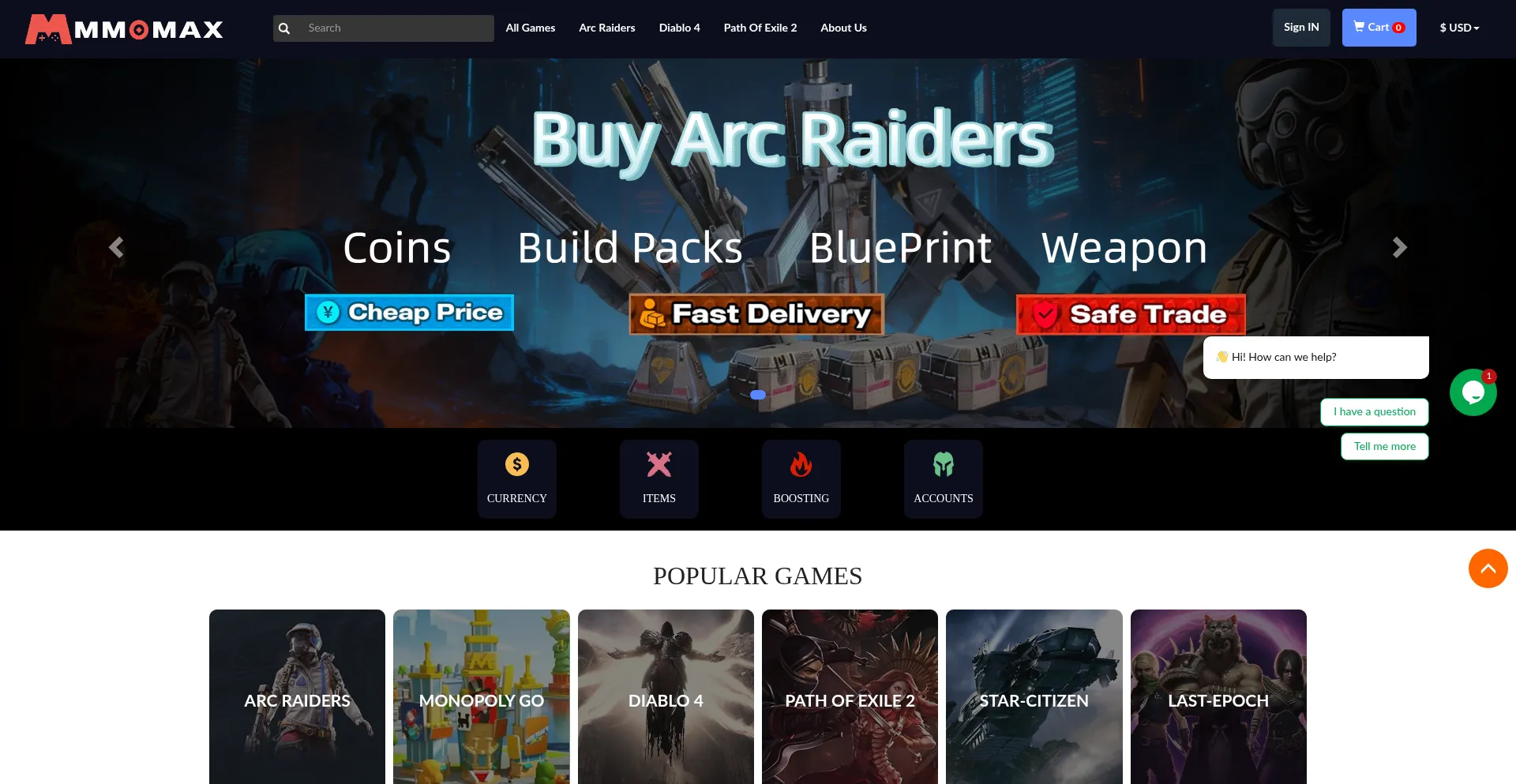Focus the Search input field

[395, 28]
